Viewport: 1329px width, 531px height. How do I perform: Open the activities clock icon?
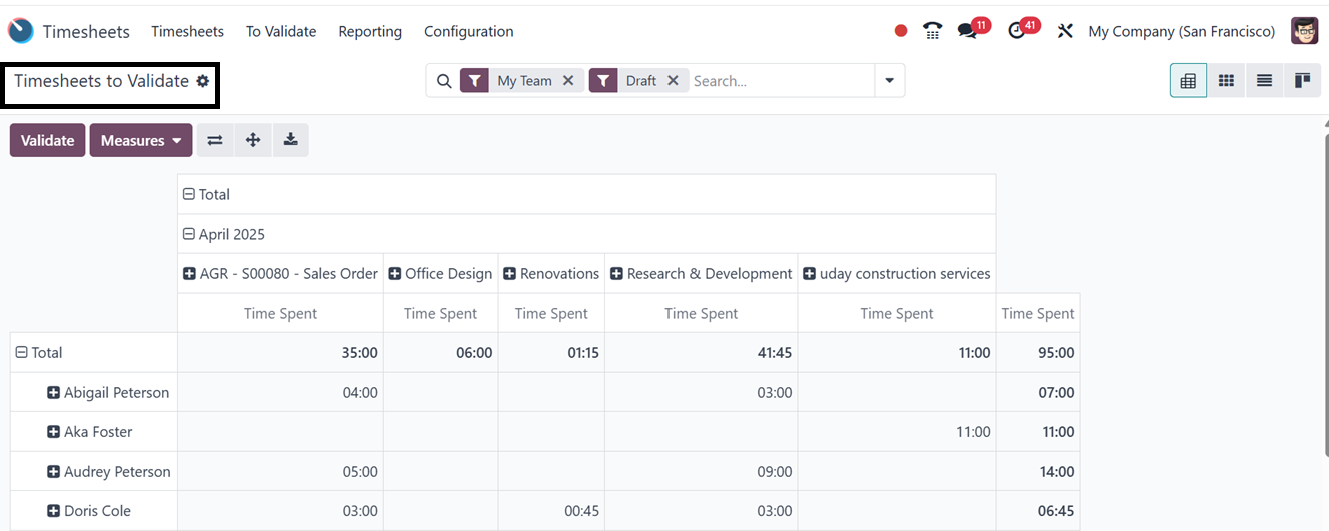tap(1017, 31)
